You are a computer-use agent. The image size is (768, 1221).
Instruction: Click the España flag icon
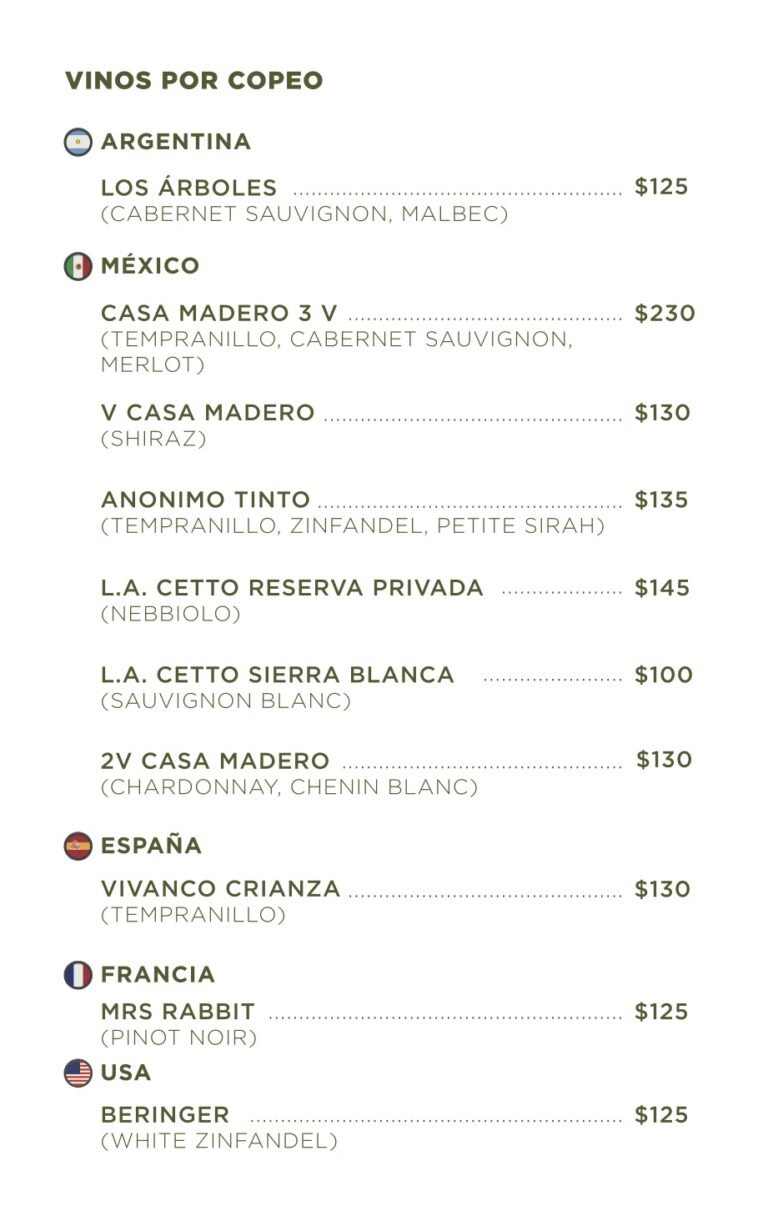[x=78, y=846]
